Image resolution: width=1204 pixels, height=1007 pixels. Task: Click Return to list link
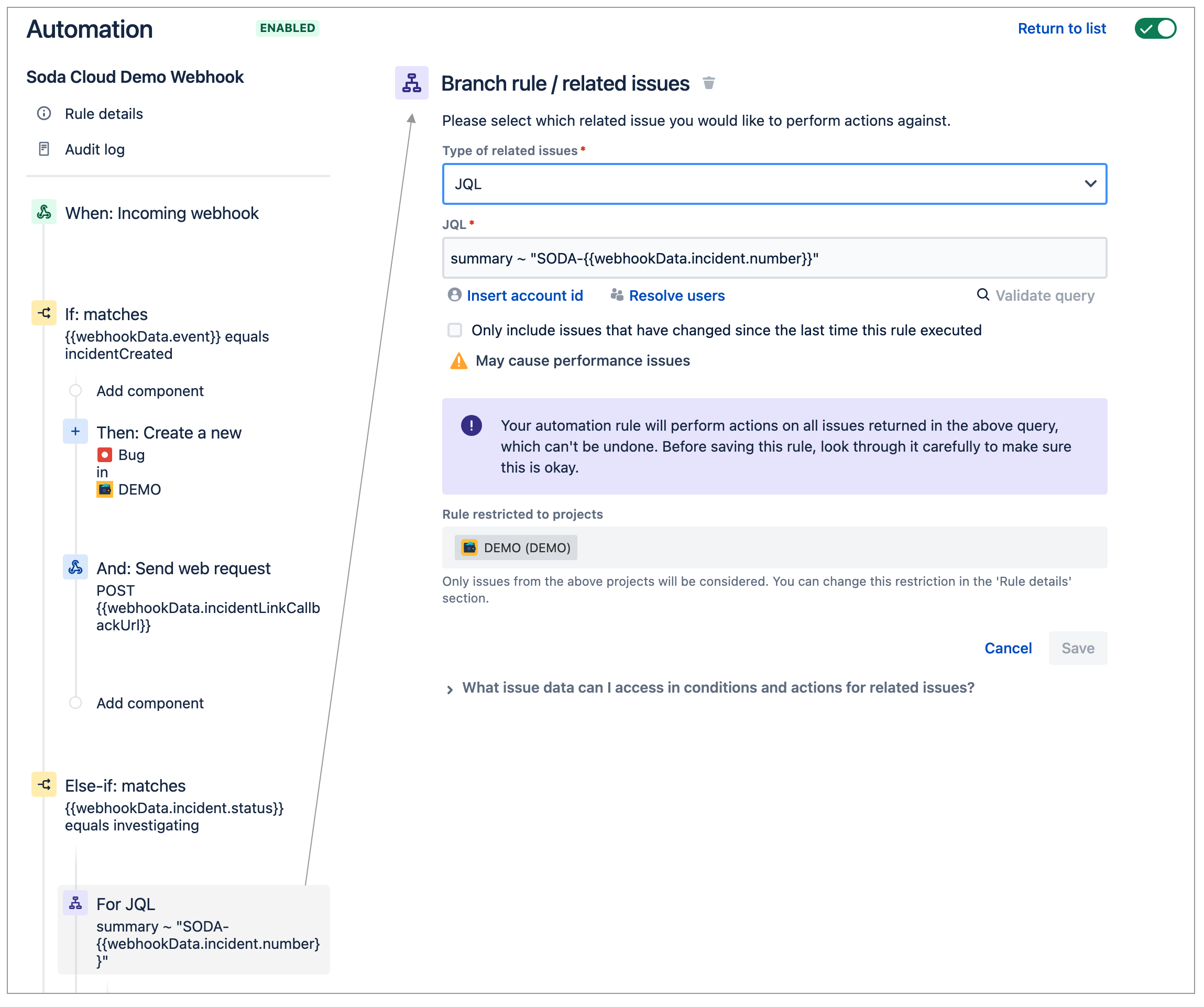pyautogui.click(x=1062, y=28)
